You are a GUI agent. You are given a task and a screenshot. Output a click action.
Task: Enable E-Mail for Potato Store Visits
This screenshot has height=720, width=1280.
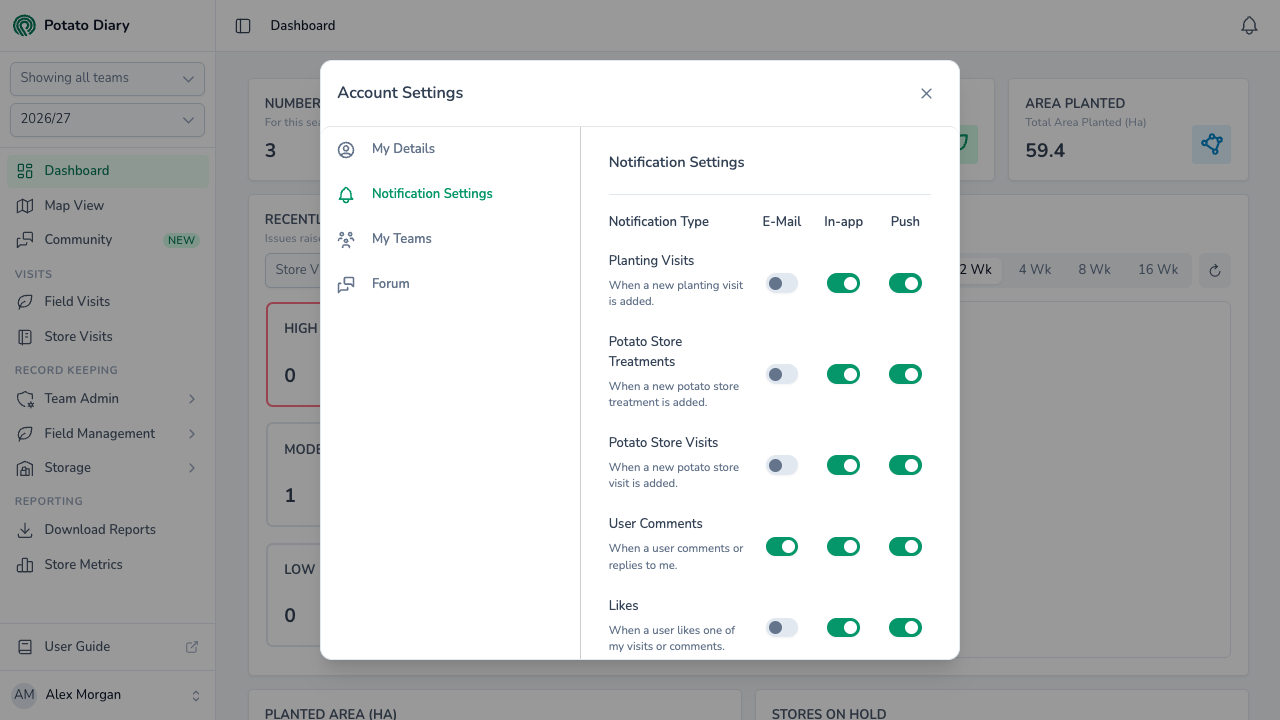point(782,465)
